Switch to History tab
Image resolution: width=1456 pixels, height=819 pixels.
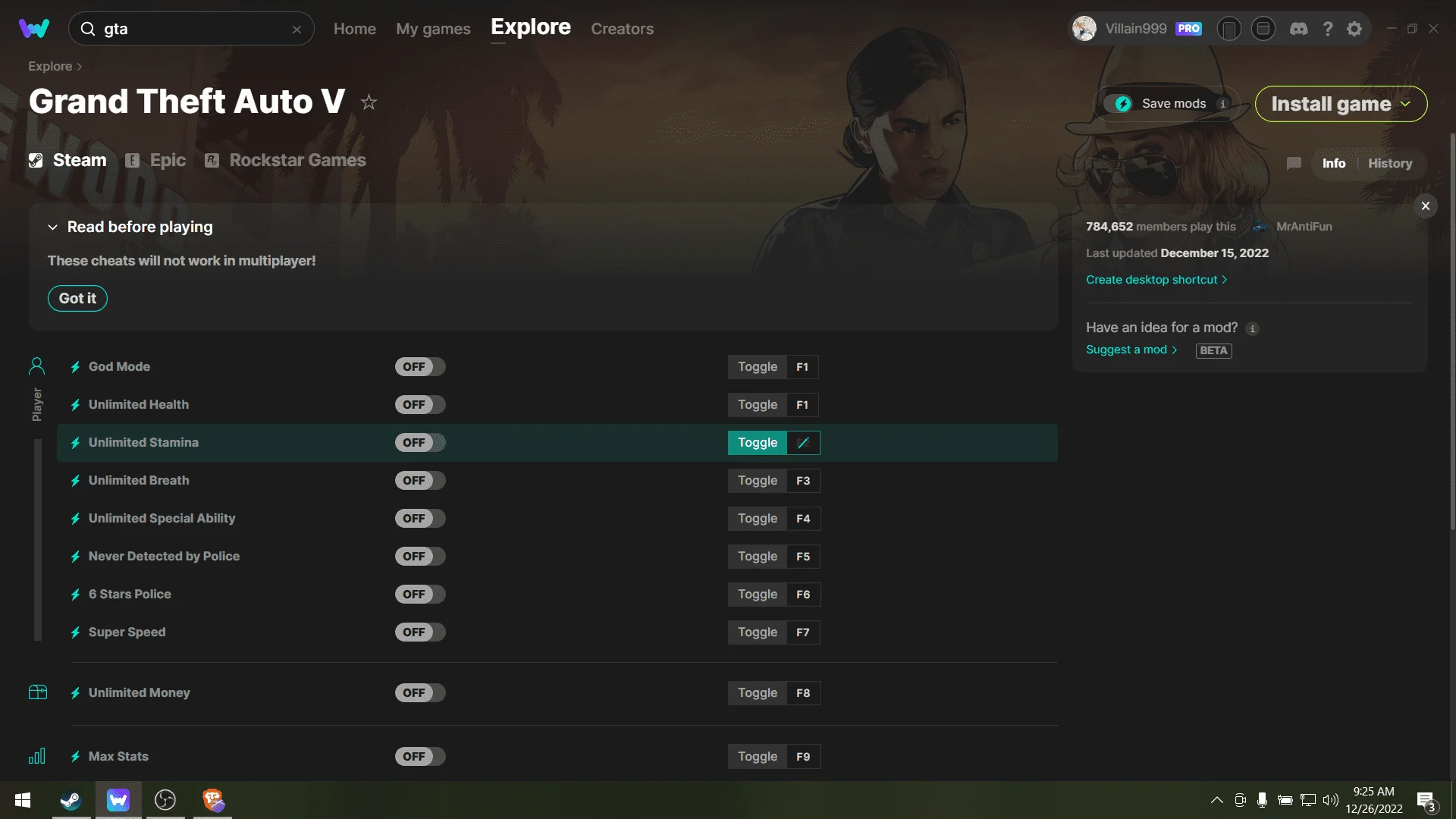coord(1390,163)
